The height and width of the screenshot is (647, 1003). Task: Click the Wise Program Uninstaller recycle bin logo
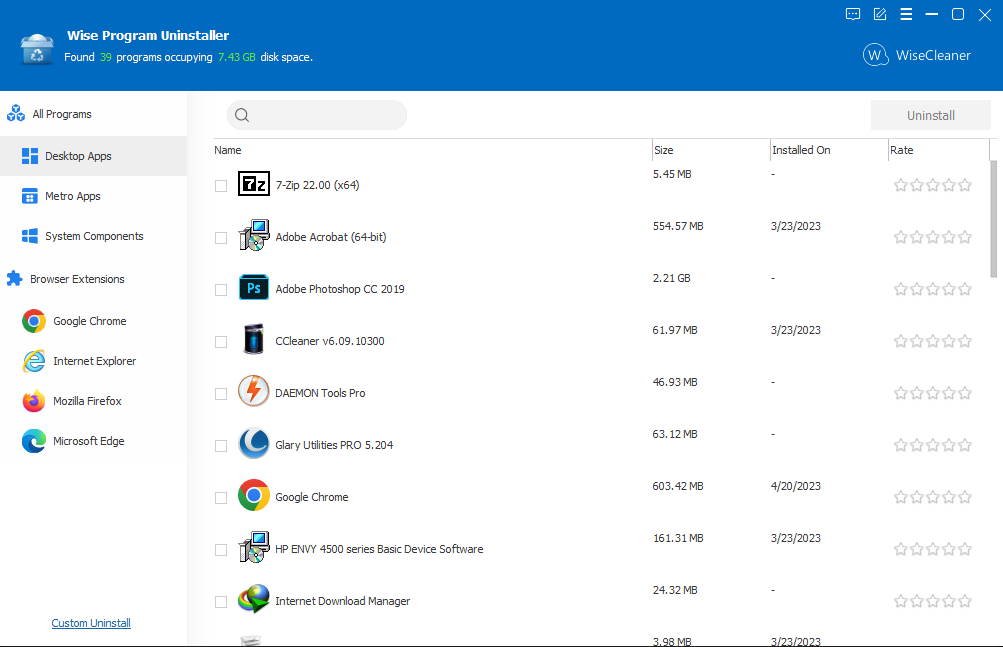pos(37,49)
